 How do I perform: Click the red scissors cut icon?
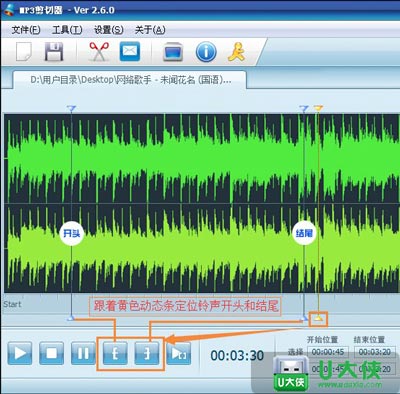pyautogui.click(x=99, y=51)
